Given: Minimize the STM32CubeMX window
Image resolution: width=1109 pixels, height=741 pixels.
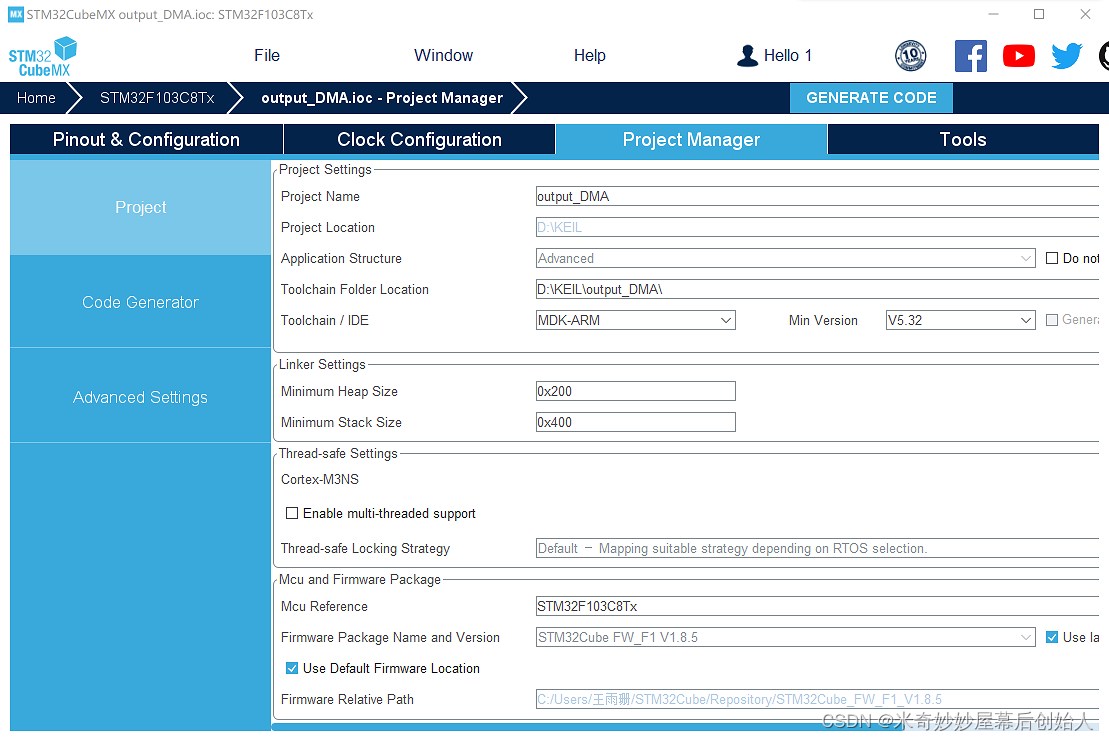Looking at the screenshot, I should (993, 14).
